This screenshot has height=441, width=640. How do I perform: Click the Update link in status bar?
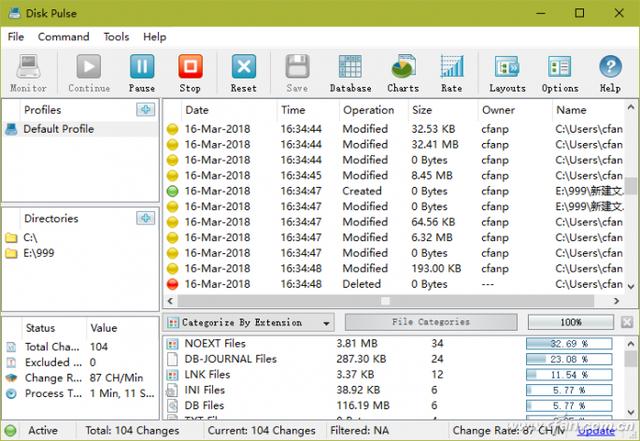(x=596, y=431)
